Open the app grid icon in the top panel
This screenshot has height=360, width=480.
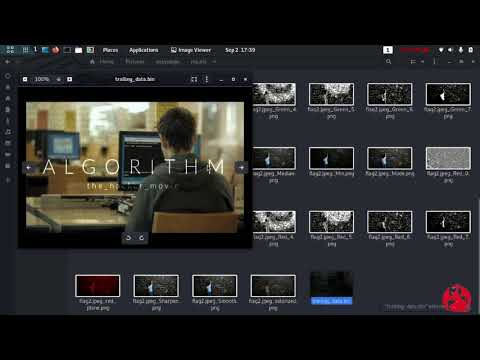point(25,50)
